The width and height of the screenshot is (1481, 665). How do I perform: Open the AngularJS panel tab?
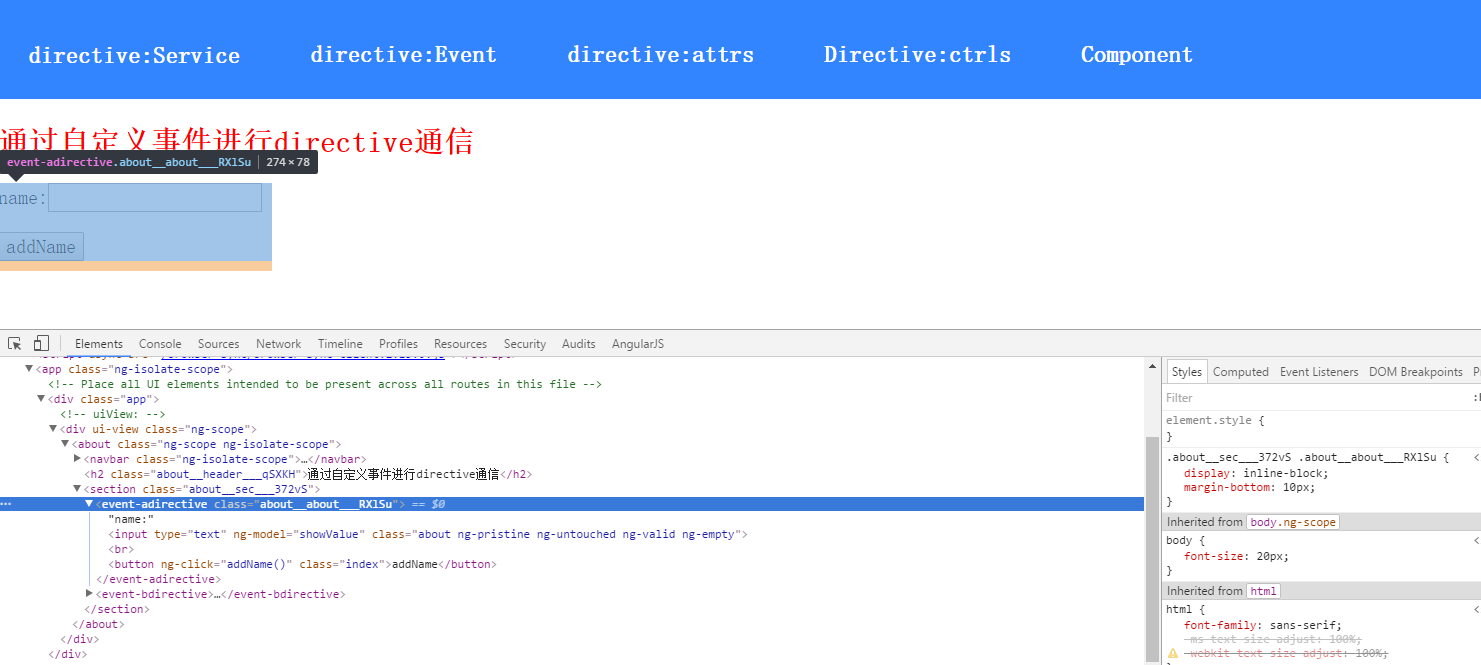(638, 344)
